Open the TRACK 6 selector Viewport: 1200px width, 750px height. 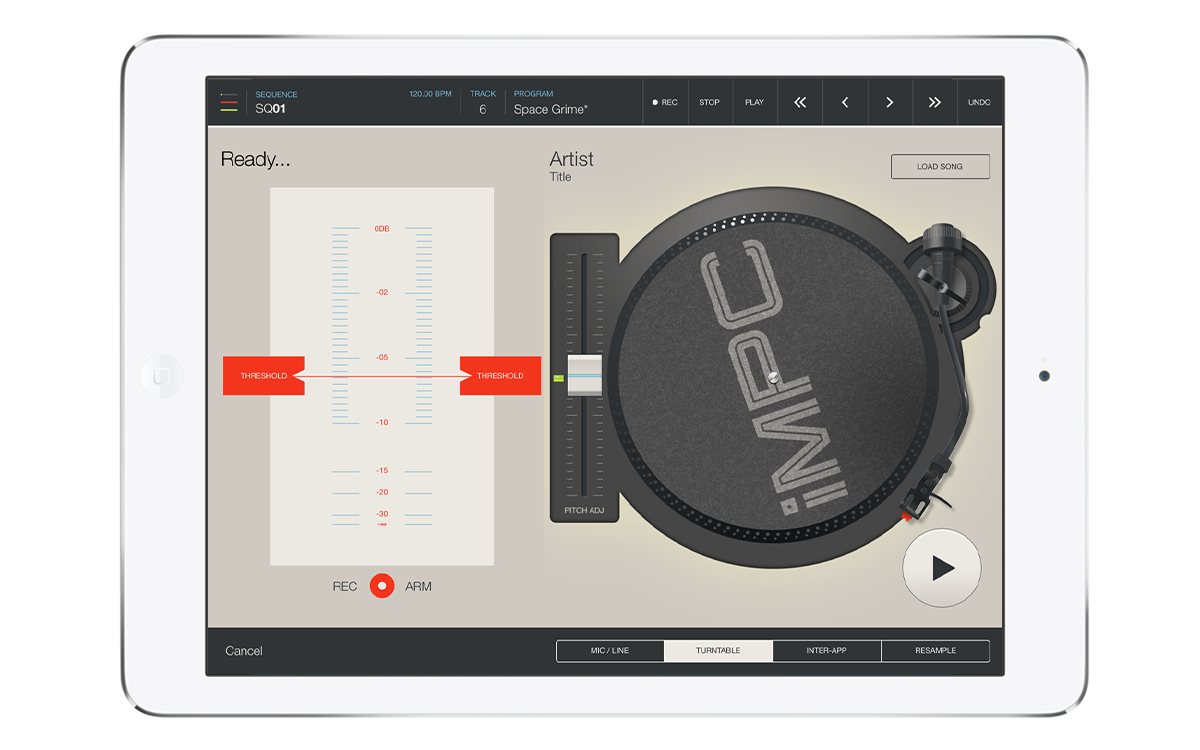pos(483,102)
